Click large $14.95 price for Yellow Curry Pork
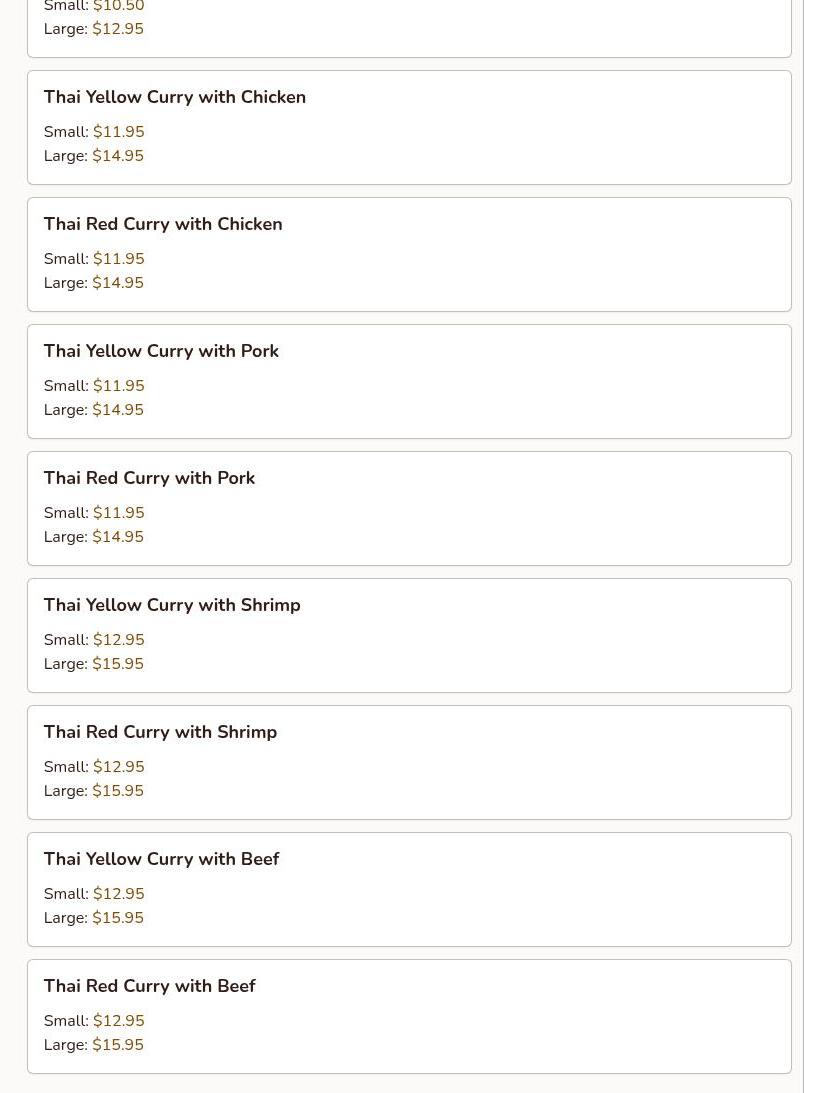The image size is (824, 1093). (x=118, y=410)
